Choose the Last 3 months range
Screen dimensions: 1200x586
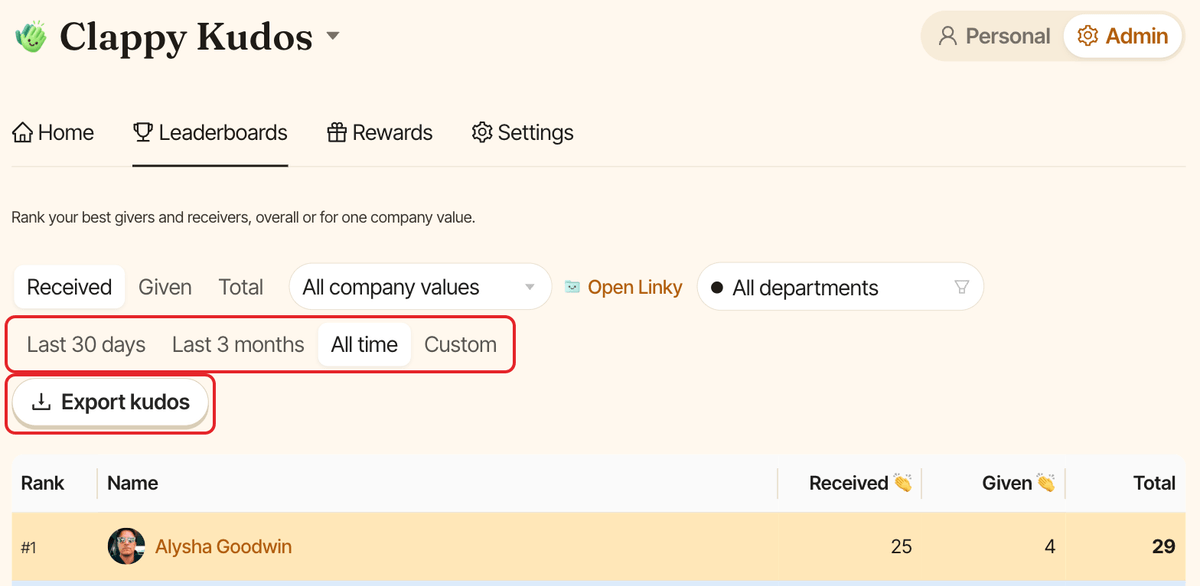coord(238,344)
